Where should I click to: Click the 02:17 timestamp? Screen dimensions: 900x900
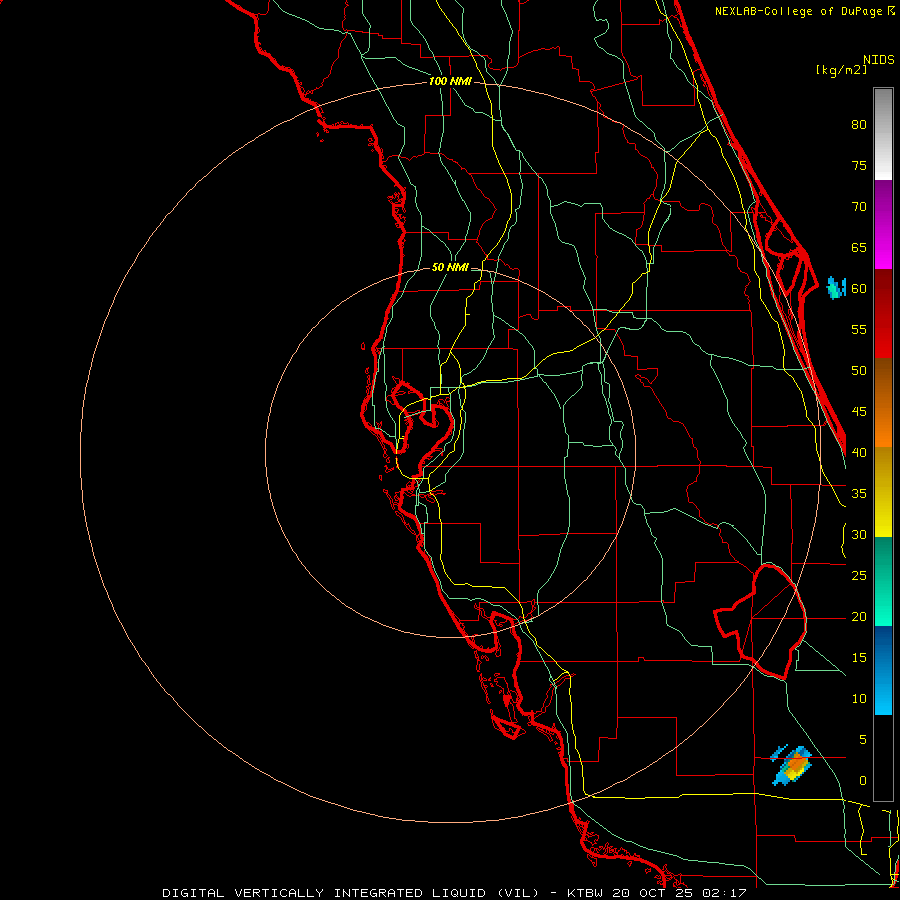click(x=724, y=893)
